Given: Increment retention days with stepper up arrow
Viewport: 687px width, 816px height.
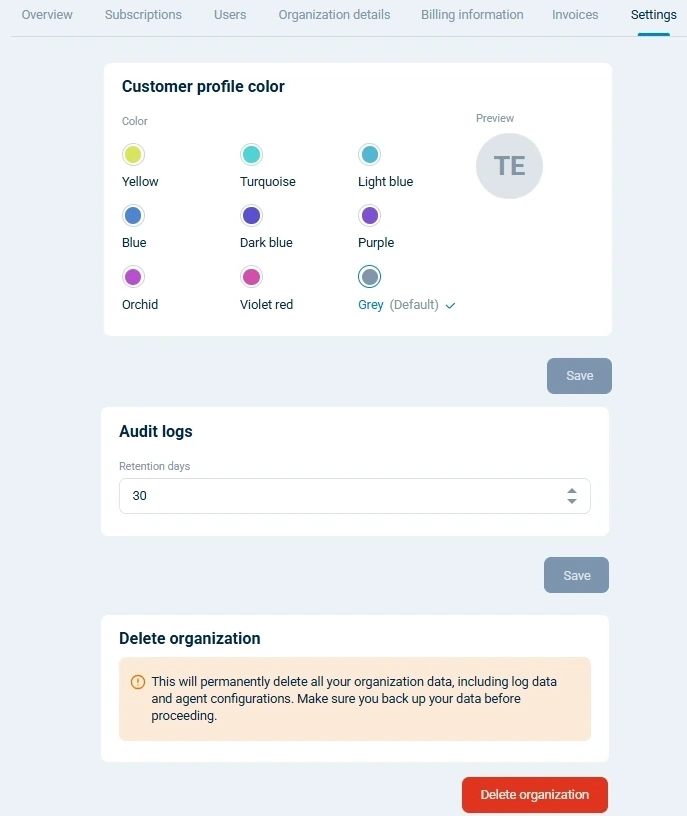Looking at the screenshot, I should (x=571, y=490).
